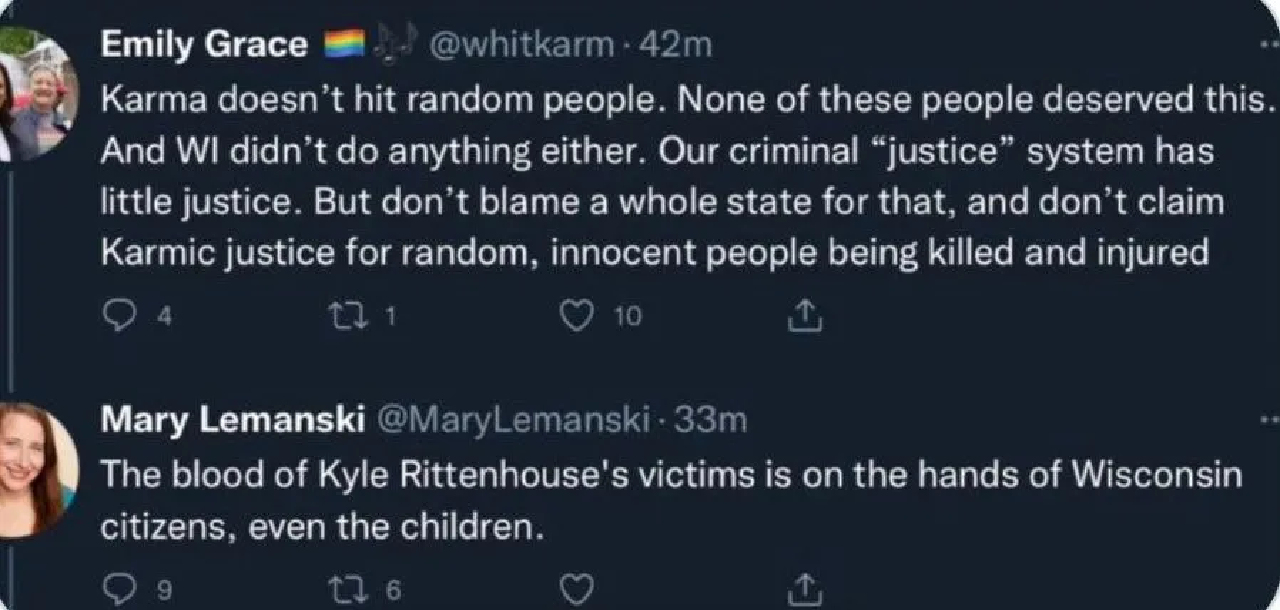Open more options for Mary Lemanski's tweet

[x=1270, y=419]
